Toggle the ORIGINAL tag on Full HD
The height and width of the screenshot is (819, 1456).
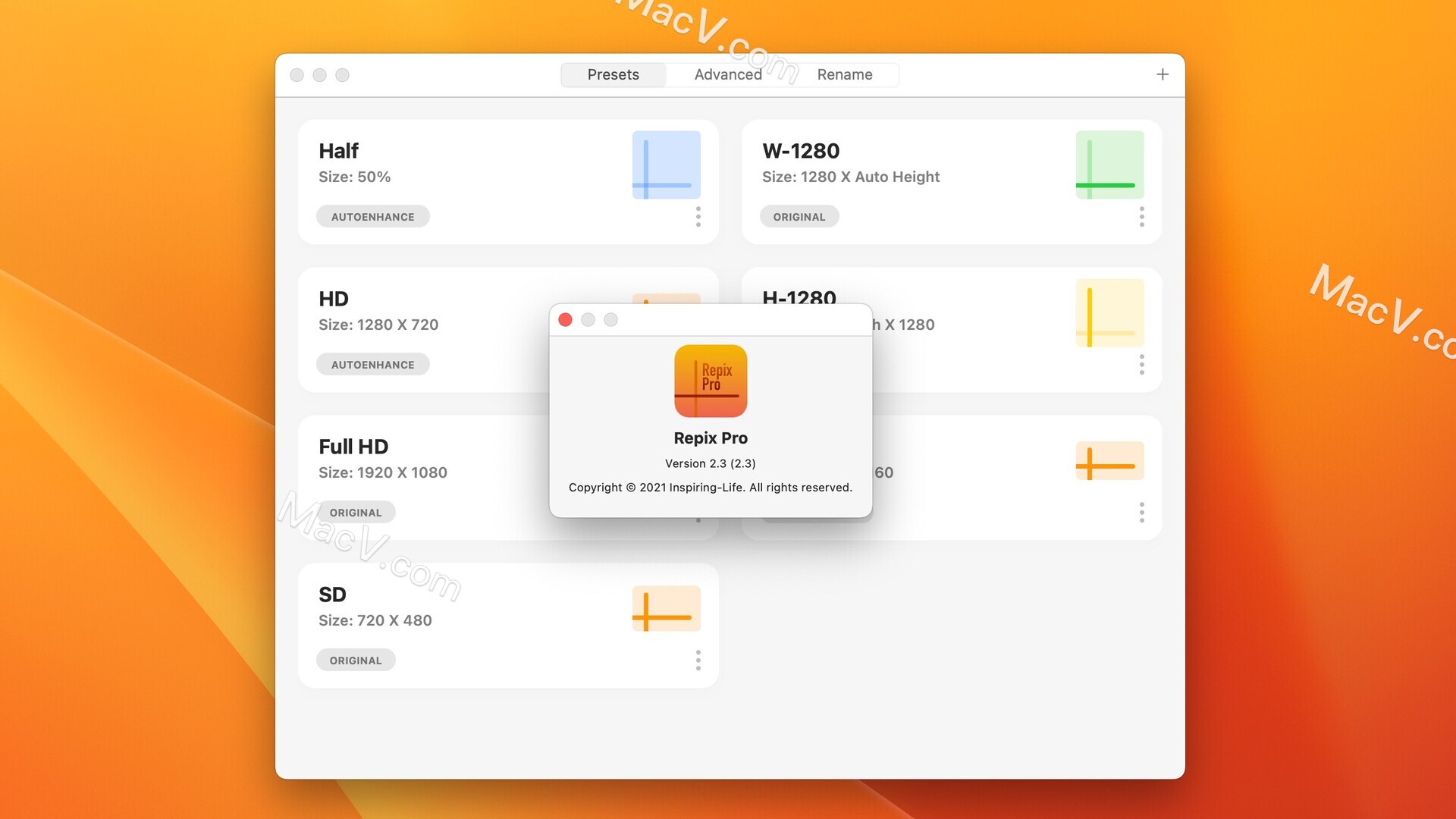tap(357, 511)
